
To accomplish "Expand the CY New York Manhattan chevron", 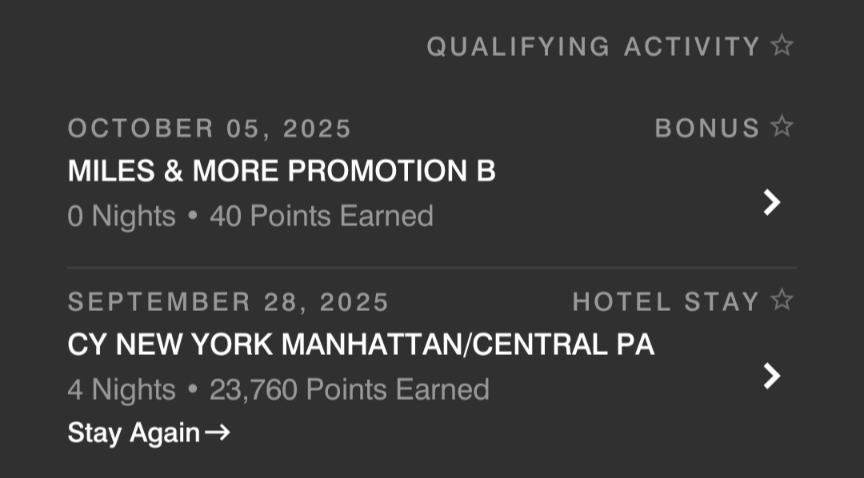I will (x=771, y=376).
